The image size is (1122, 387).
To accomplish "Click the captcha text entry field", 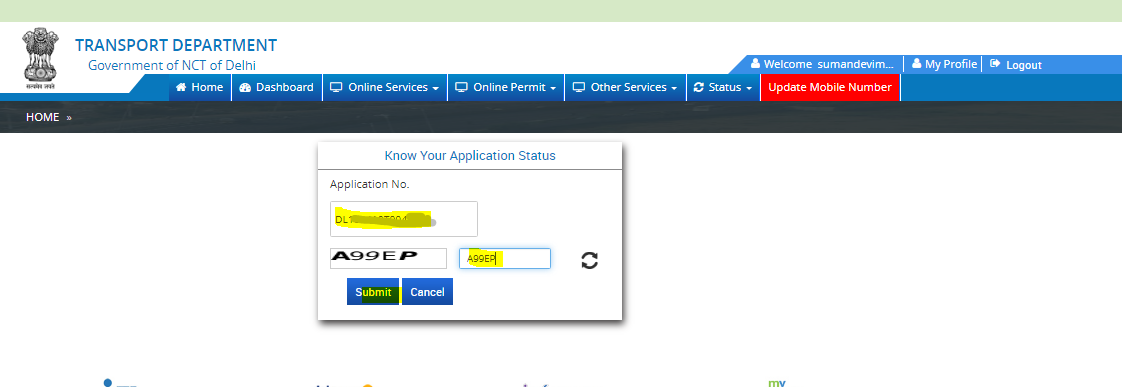I will click(504, 258).
